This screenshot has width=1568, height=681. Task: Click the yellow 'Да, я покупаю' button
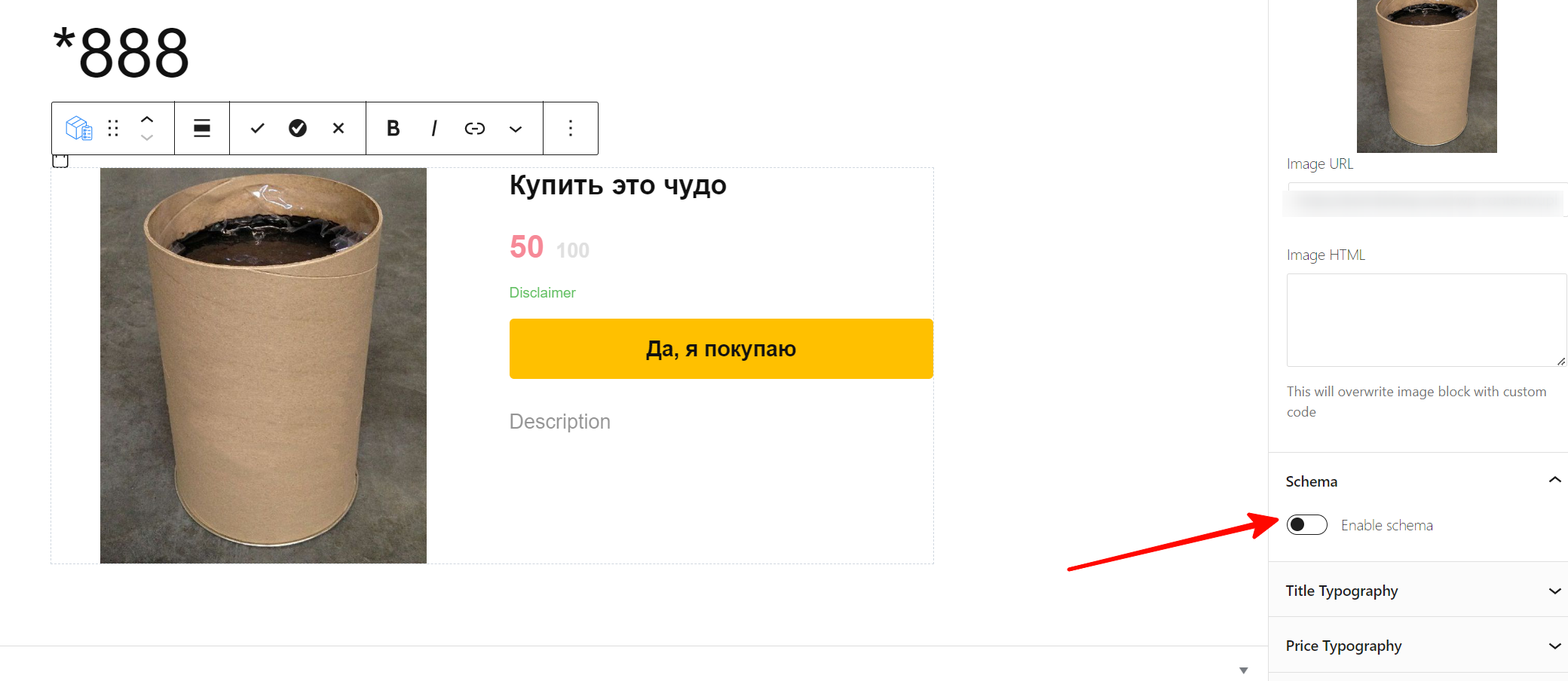[721, 349]
